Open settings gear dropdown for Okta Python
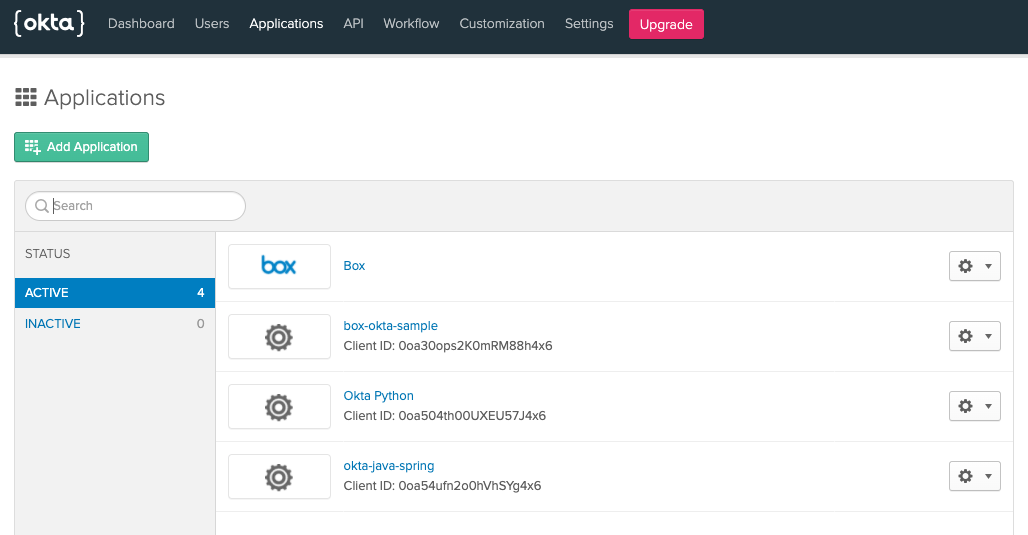The width and height of the screenshot is (1028, 535). [x=974, y=406]
